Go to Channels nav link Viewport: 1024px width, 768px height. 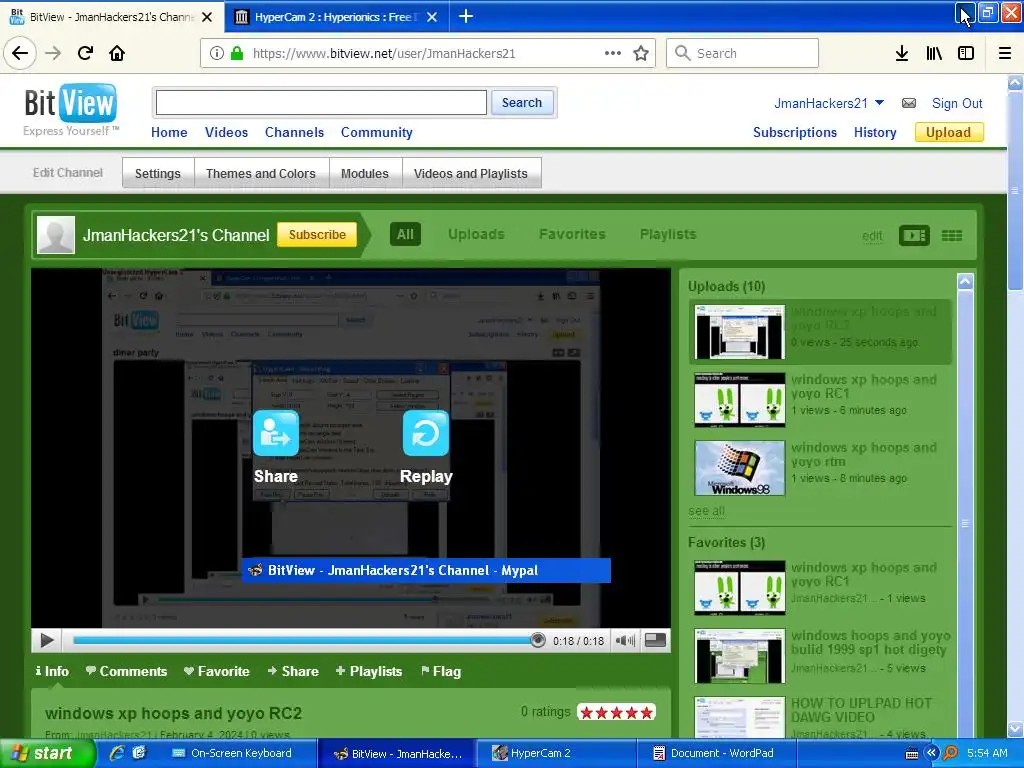(x=295, y=133)
